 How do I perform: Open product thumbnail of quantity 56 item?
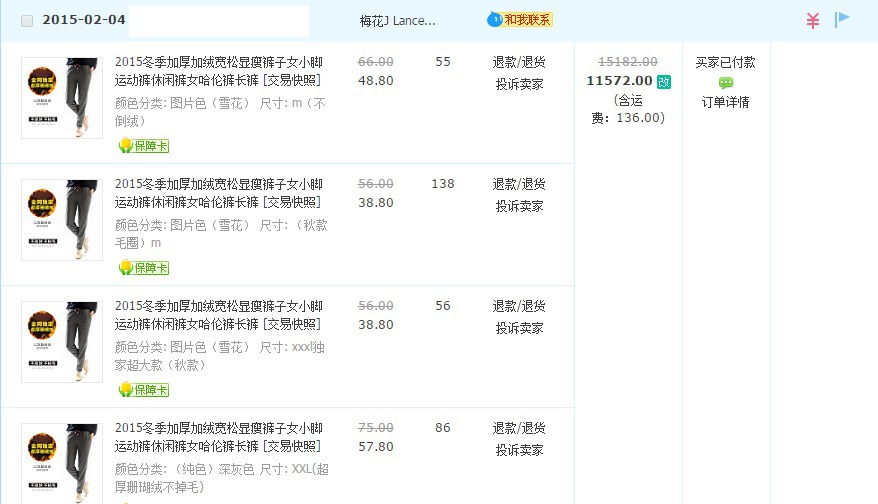[x=62, y=342]
